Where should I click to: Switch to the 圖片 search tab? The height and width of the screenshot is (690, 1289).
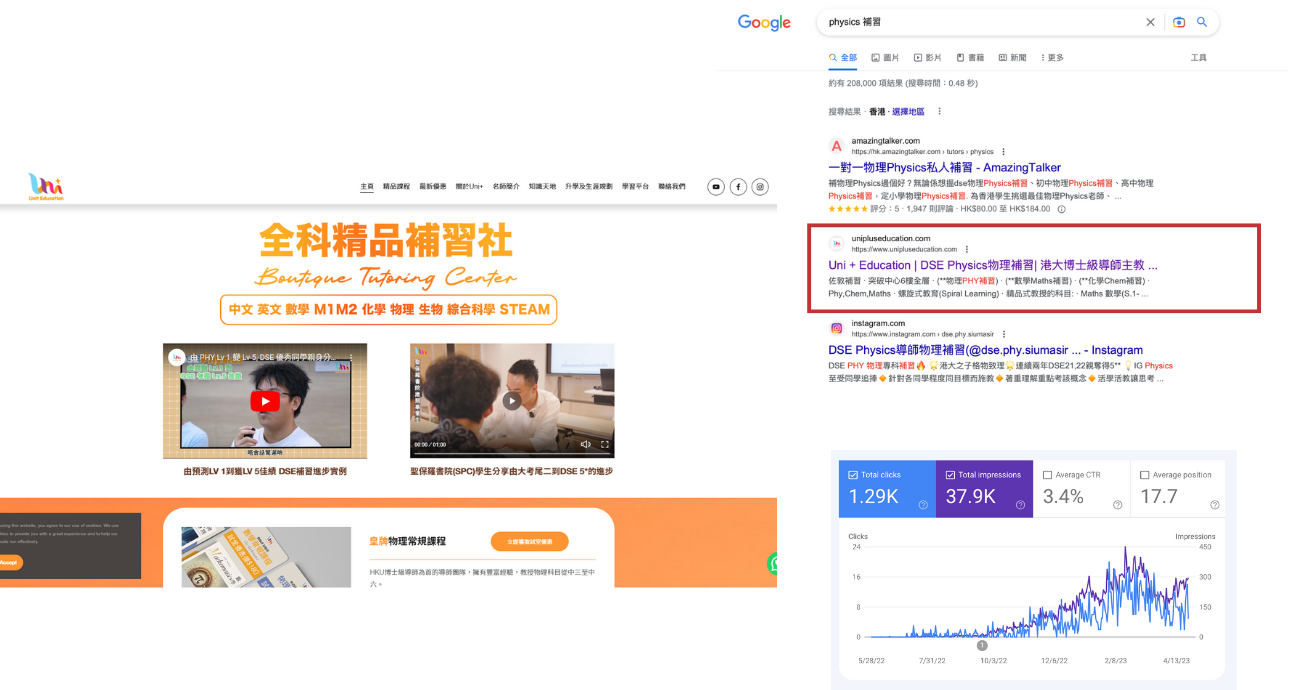[x=885, y=58]
